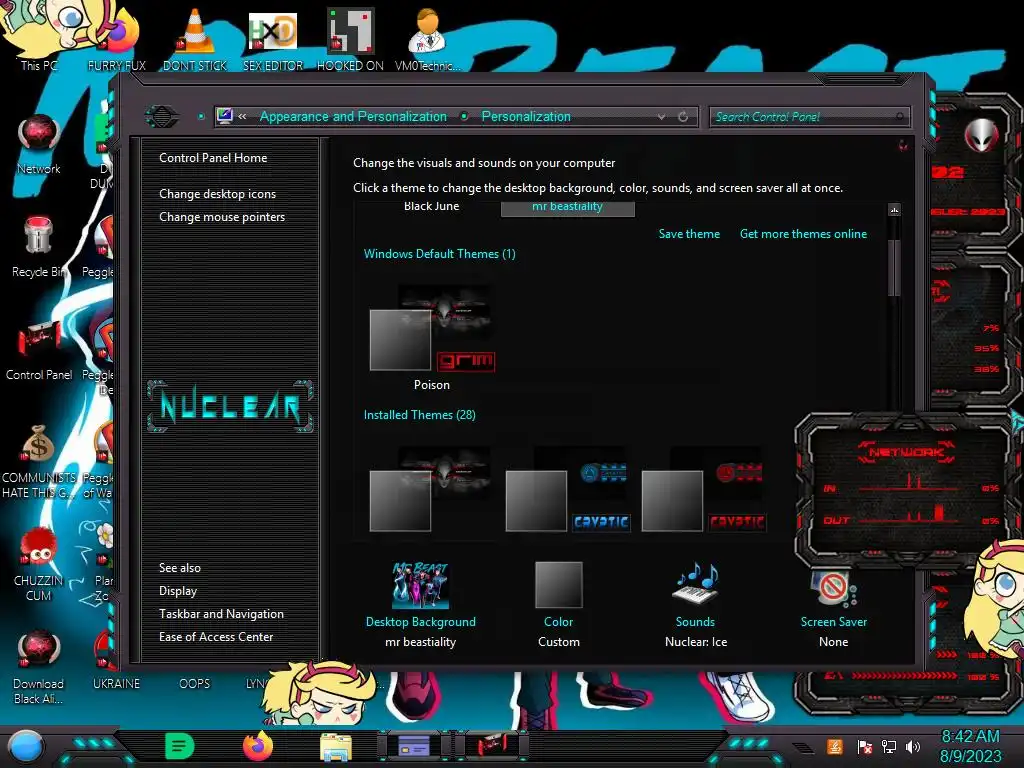Select the HOOKED ON desktop icon
This screenshot has width=1024, height=768.
tap(350, 39)
